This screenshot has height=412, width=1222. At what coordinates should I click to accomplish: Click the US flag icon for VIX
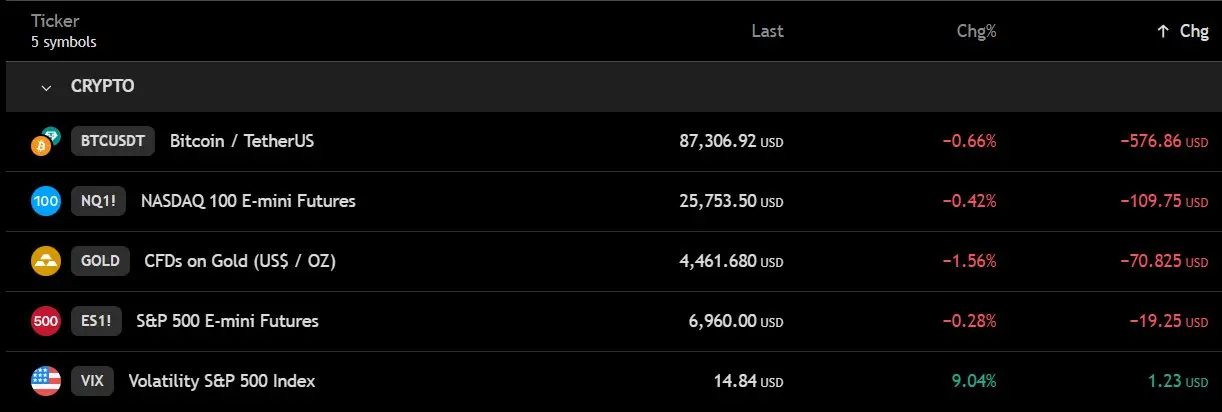[46, 381]
